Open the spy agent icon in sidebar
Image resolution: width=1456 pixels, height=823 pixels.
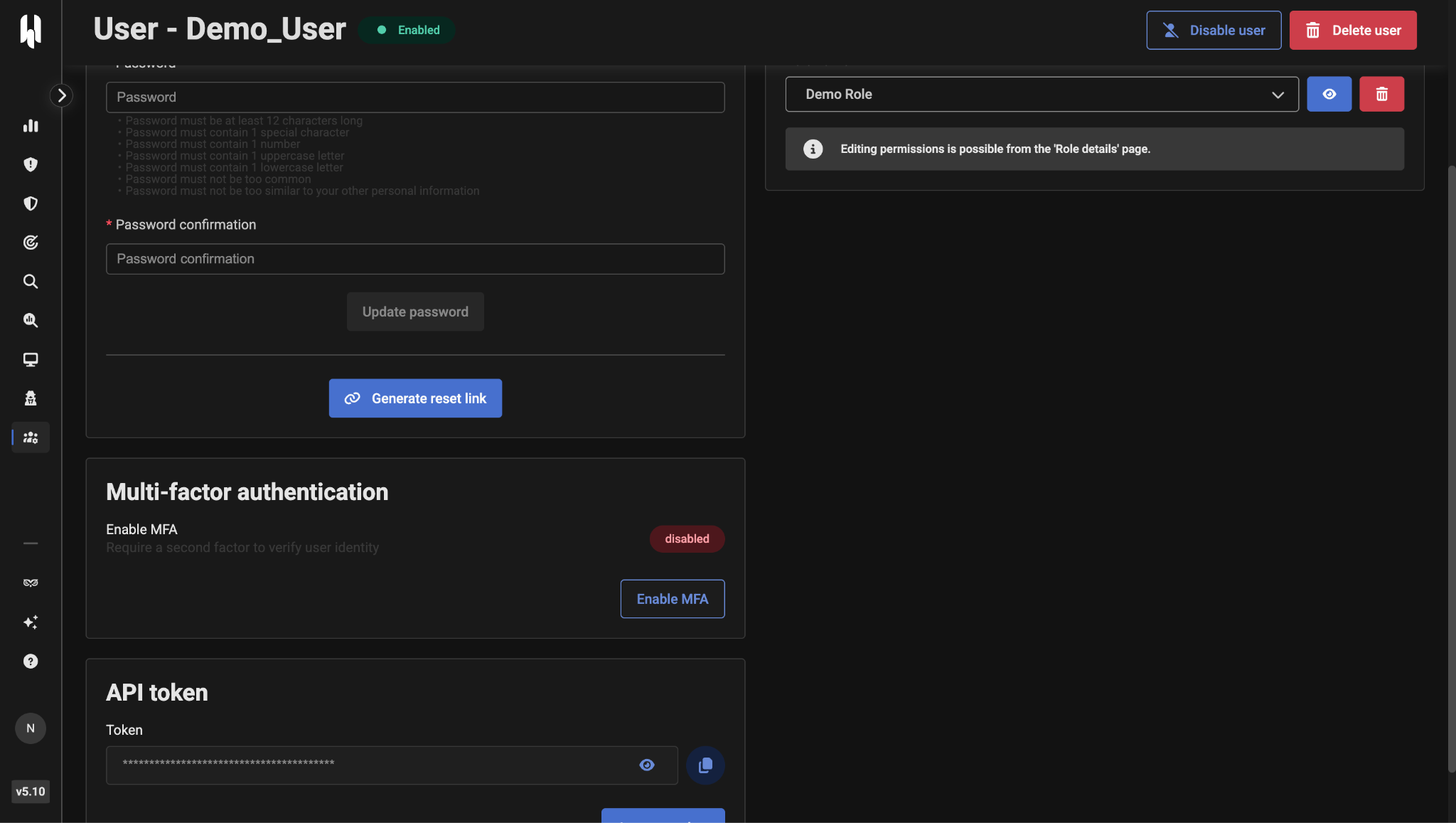coord(31,398)
